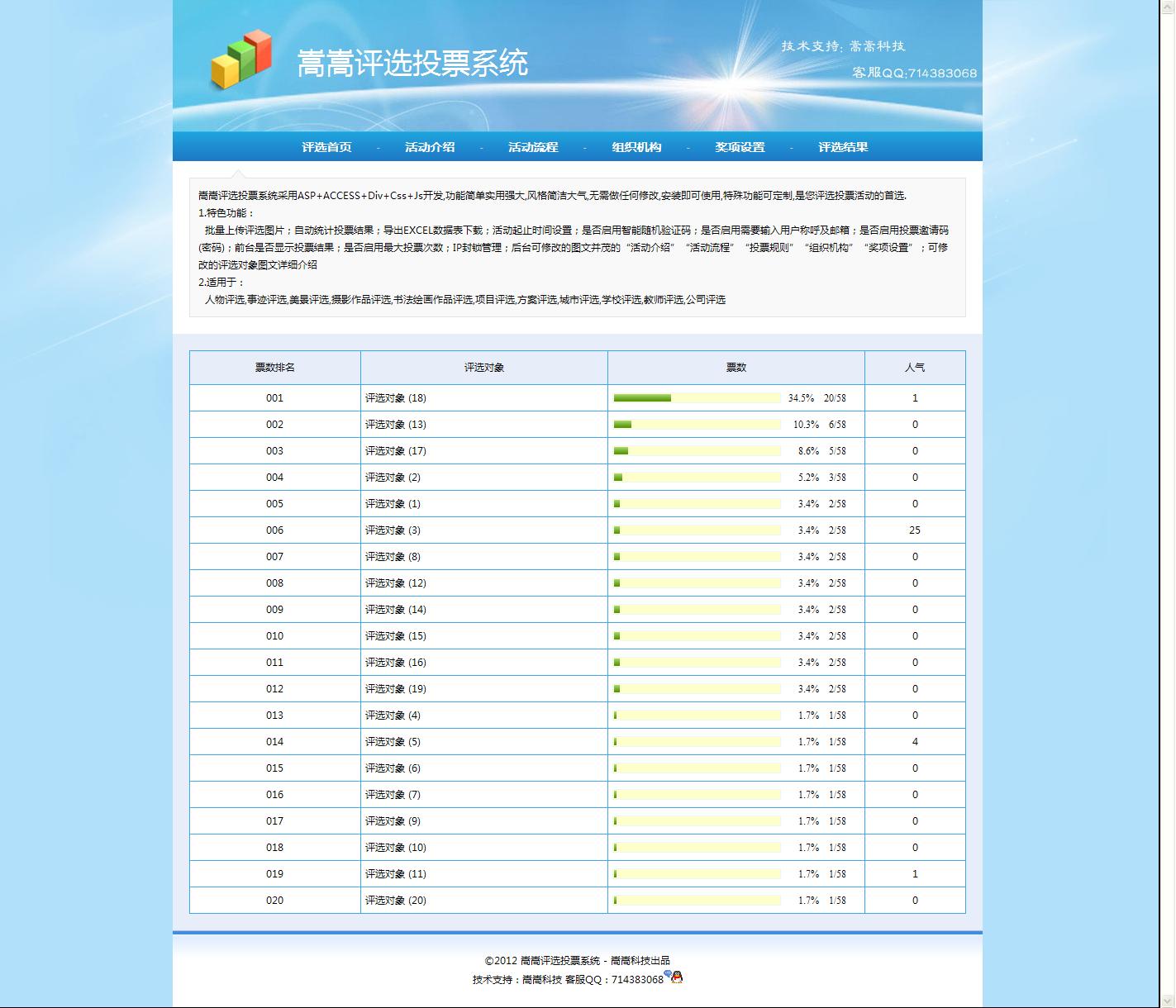1176x1008 pixels.
Task: Select the 组织机构 menu item
Action: point(636,147)
